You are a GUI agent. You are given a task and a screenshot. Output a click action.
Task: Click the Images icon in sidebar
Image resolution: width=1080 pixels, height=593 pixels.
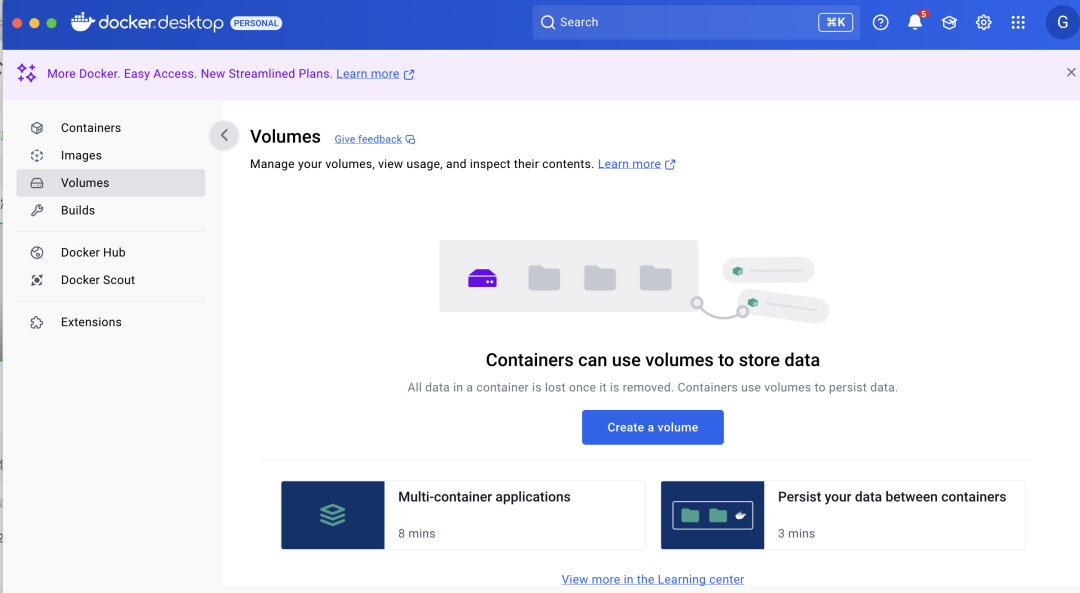tap(37, 156)
